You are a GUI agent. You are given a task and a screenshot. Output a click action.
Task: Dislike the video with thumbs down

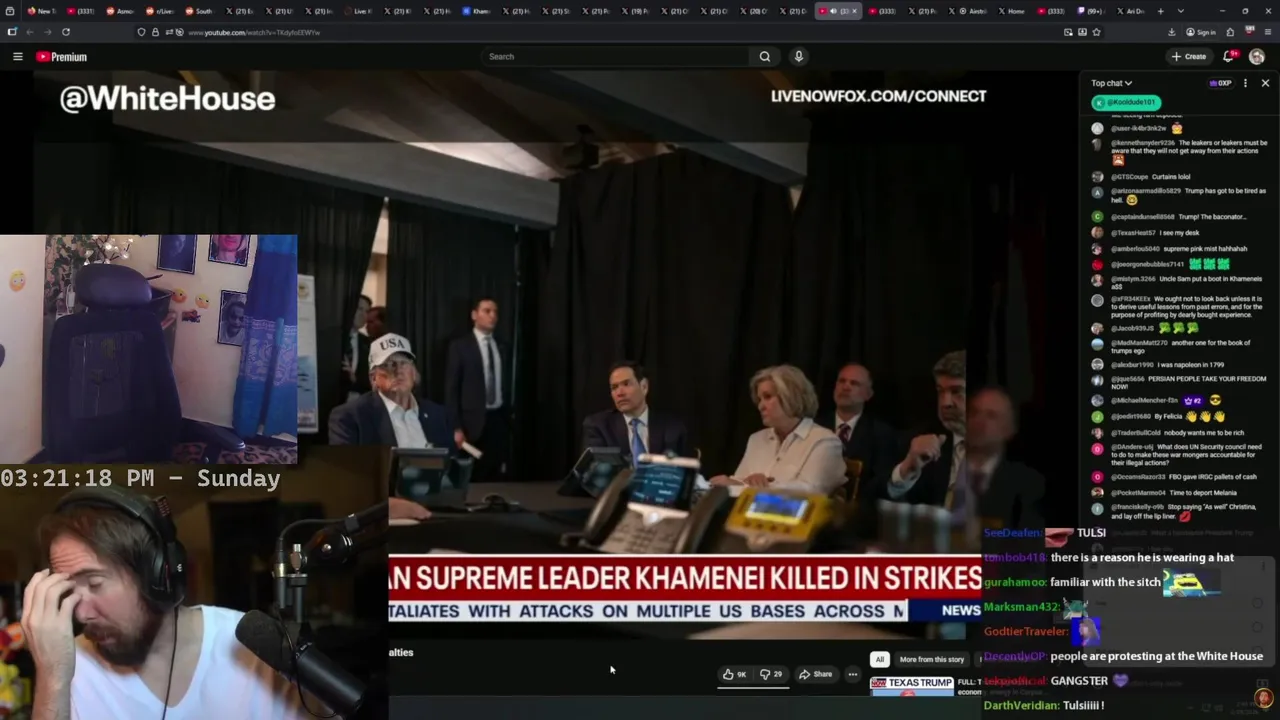[770, 674]
